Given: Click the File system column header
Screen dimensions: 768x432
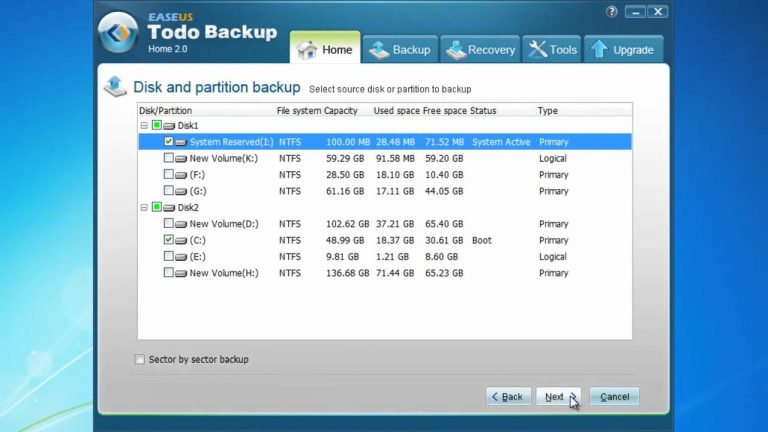Looking at the screenshot, I should [299, 111].
